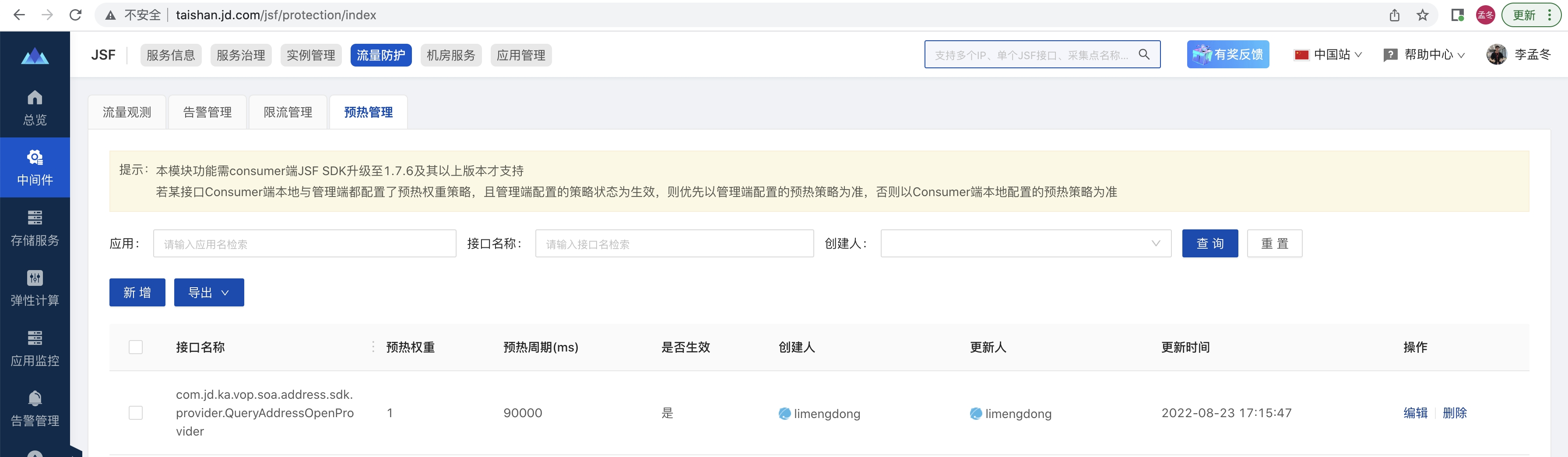Viewport: 1568px width, 457px height.
Task: Switch to the 限流管理 tab
Action: pyautogui.click(x=288, y=112)
